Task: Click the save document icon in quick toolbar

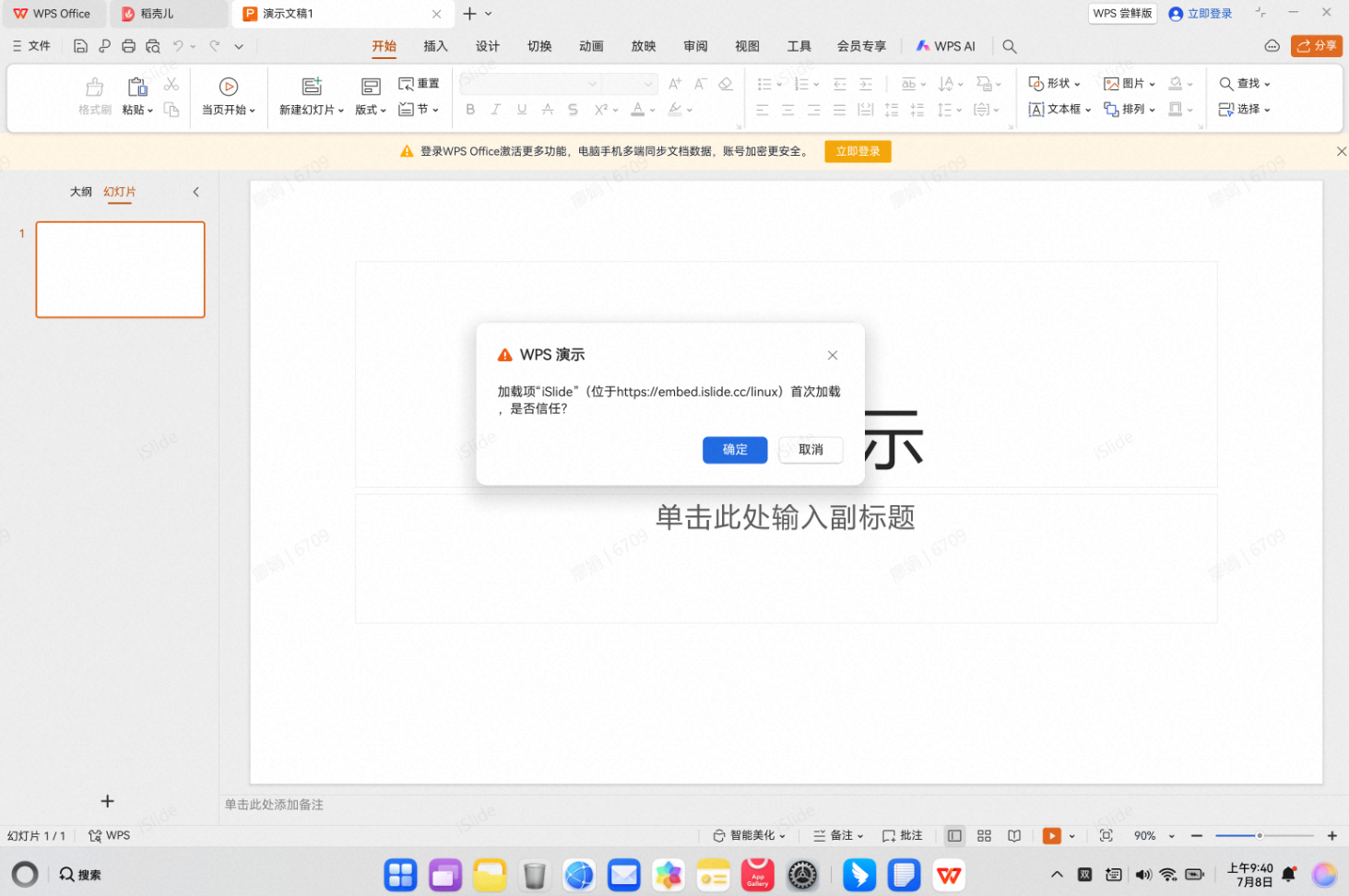Action: click(x=80, y=46)
